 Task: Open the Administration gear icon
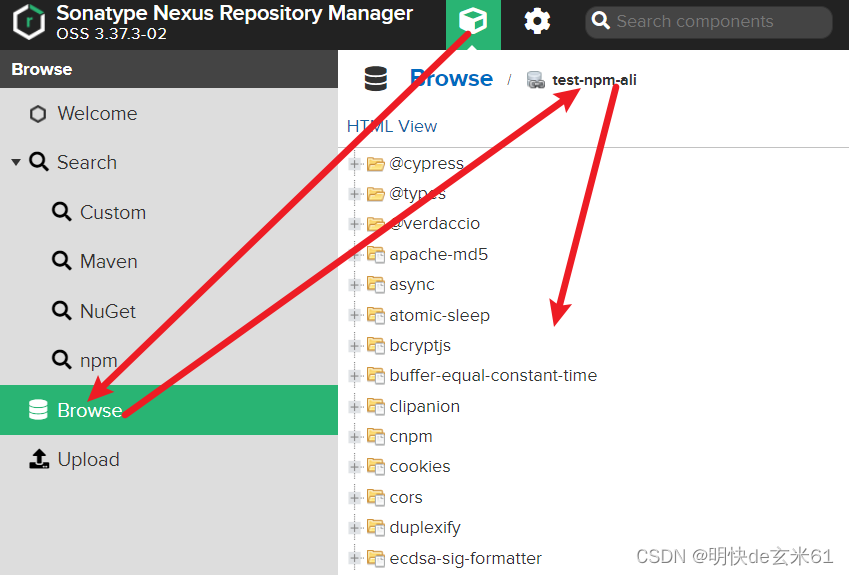537,22
